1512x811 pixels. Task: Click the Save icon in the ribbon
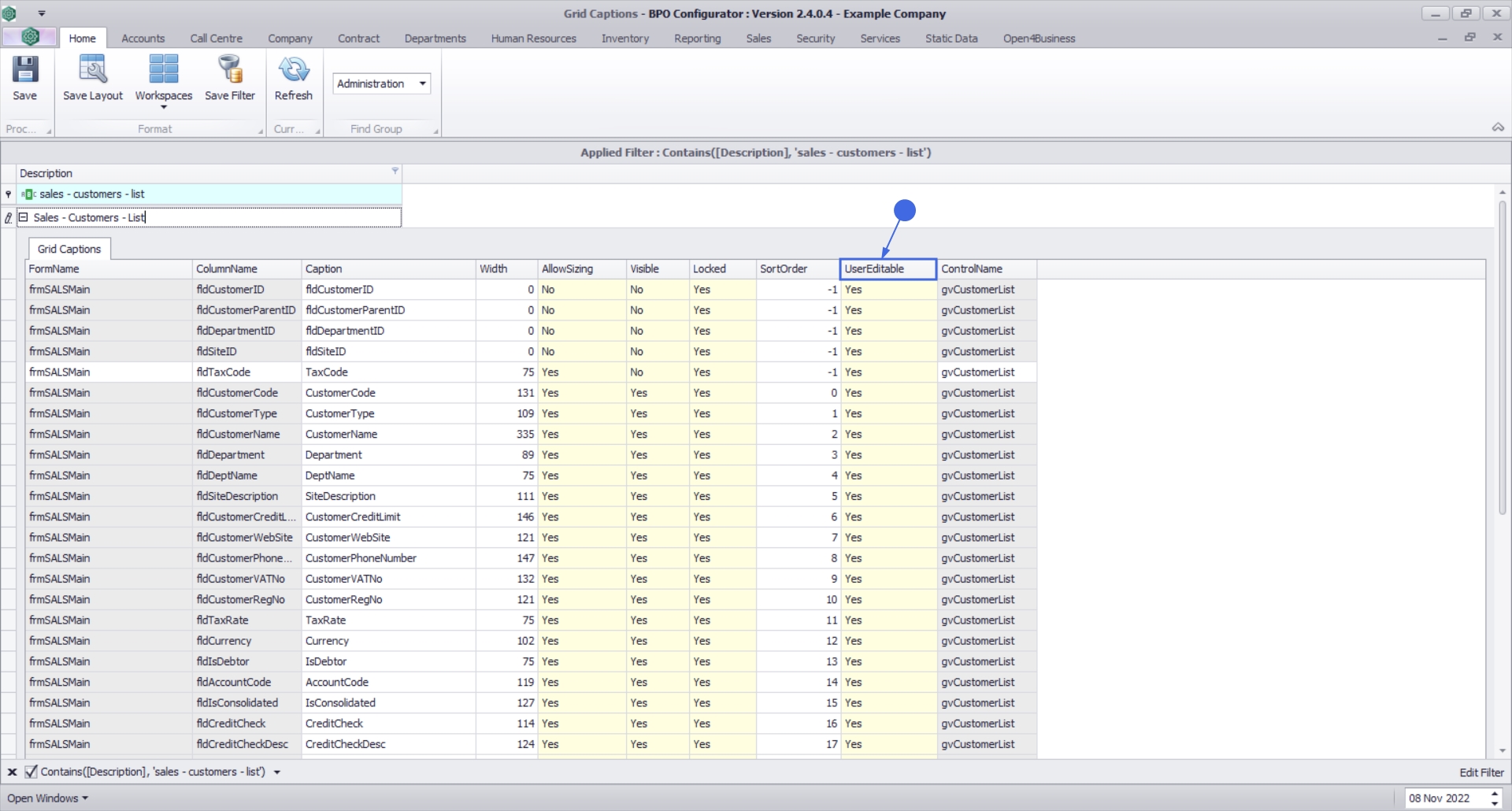(x=24, y=70)
